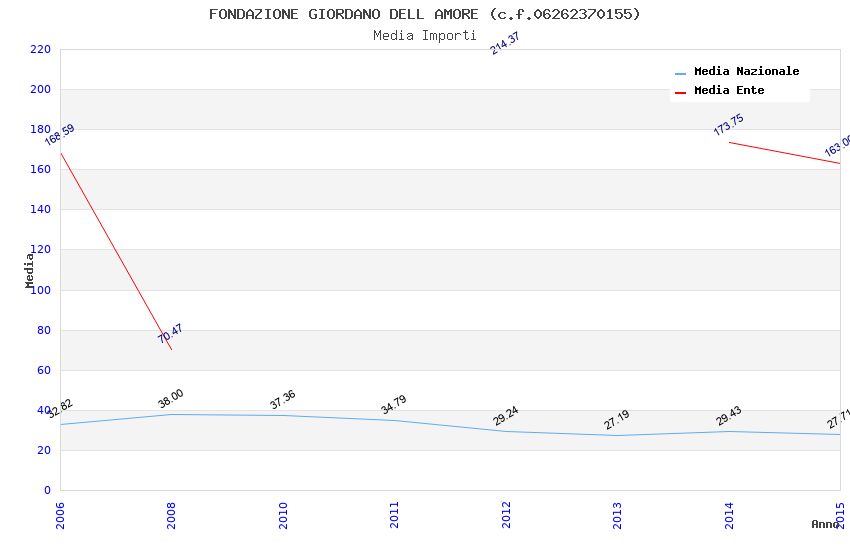Select the 29.24 data label
The image size is (850, 550).
click(x=505, y=416)
